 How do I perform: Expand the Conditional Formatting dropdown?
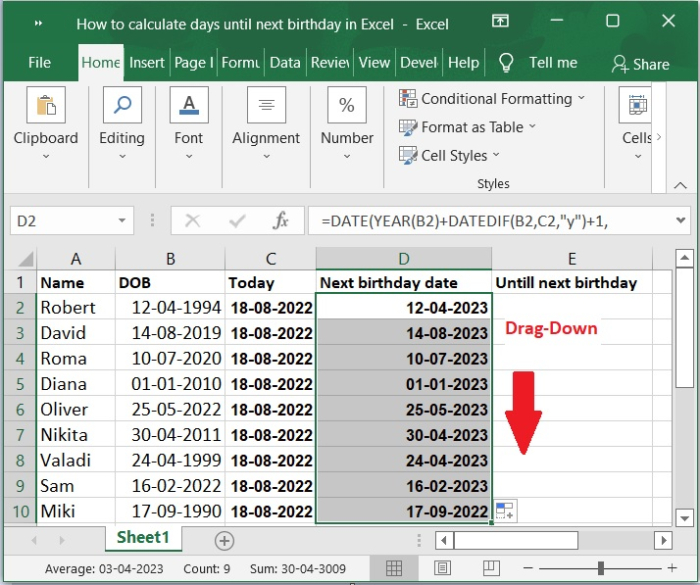(581, 99)
